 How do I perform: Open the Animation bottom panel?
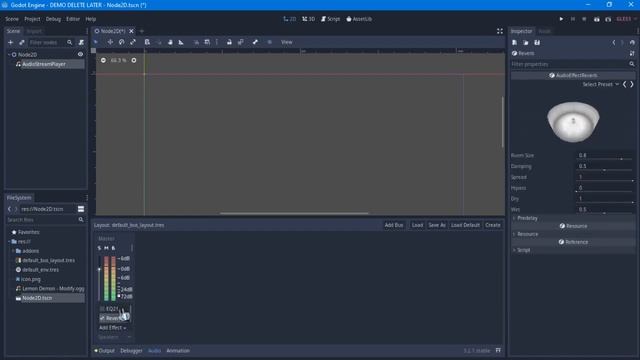(x=178, y=351)
